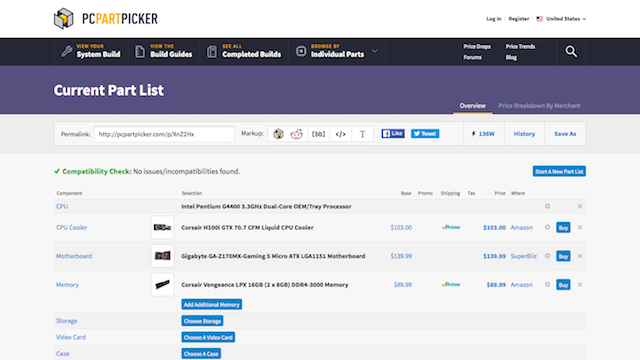Screen dimensions: 640x360
Task: Open See All Completed Builds
Action: tap(244, 51)
